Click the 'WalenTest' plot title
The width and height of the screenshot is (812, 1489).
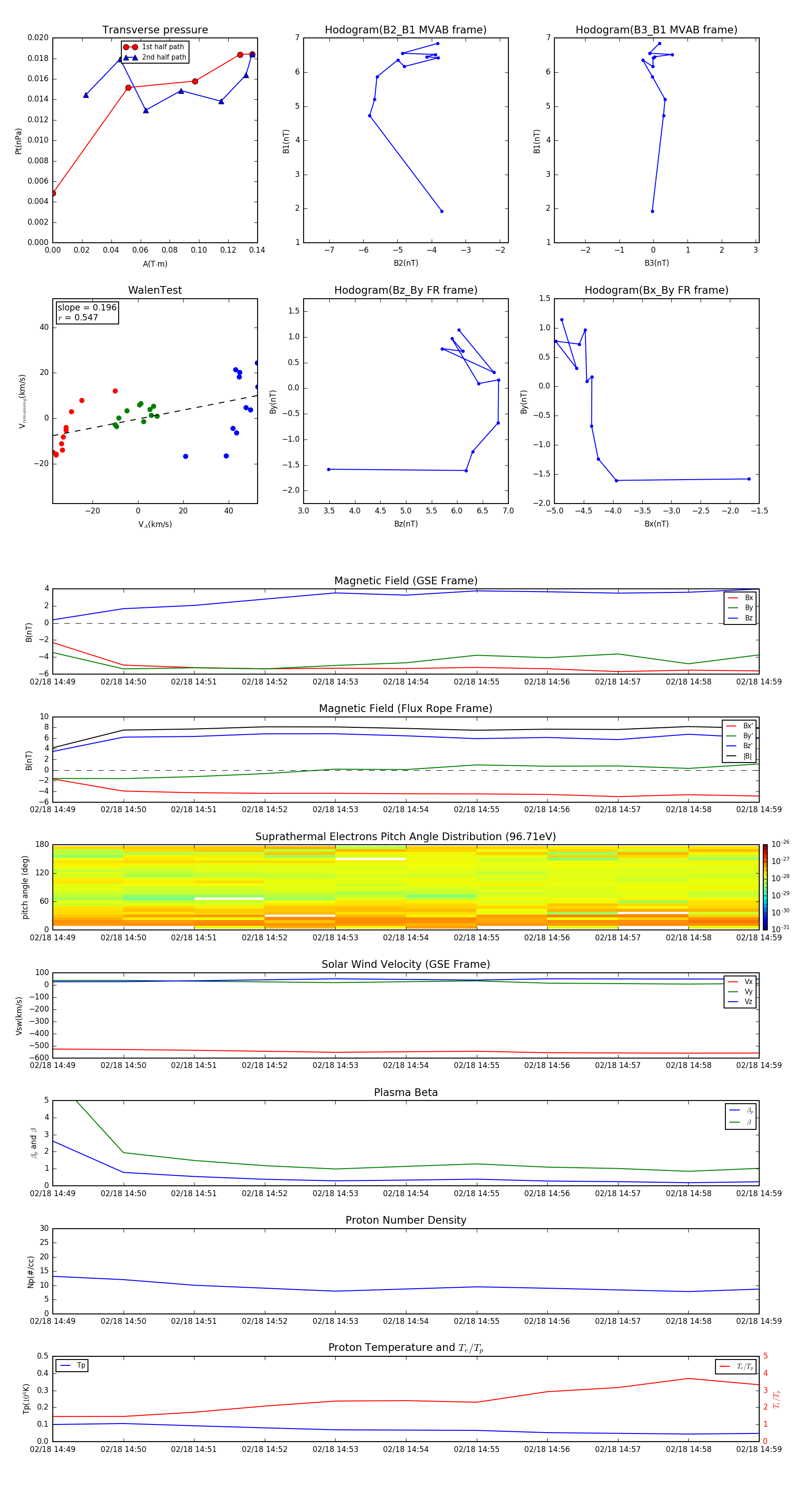point(155,290)
